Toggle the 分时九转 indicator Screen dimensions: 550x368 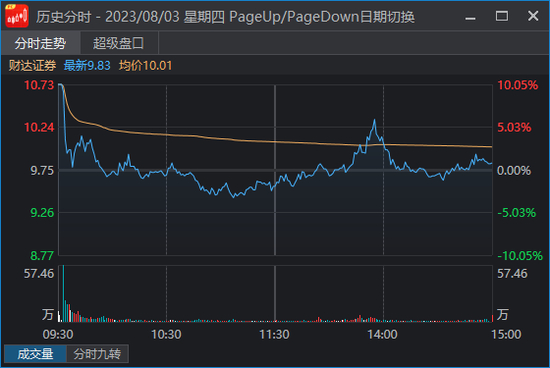pyautogui.click(x=97, y=354)
